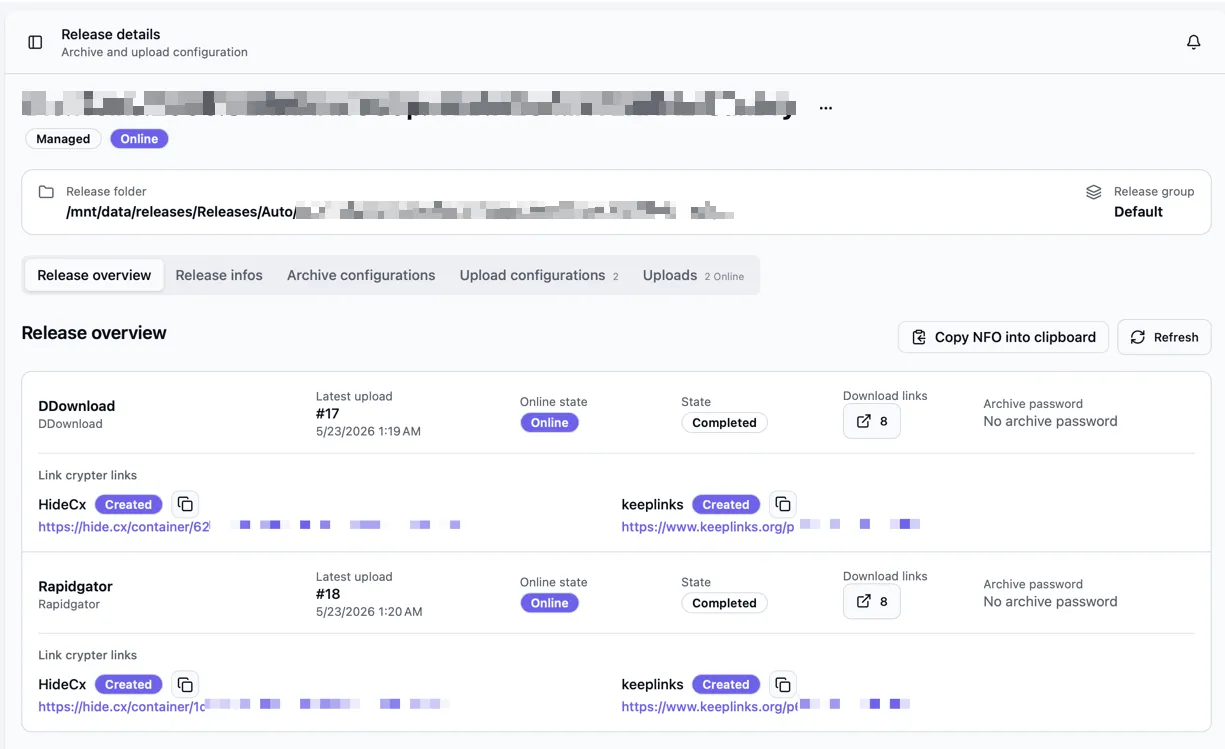1225x749 pixels.
Task: Open DDownload download links button
Action: point(872,421)
